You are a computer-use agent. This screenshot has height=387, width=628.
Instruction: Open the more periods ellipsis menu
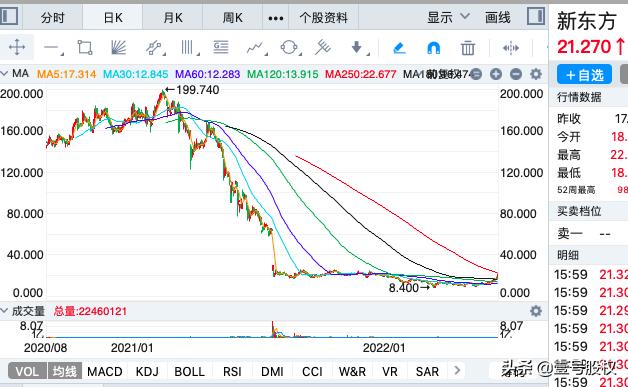[x=276, y=18]
